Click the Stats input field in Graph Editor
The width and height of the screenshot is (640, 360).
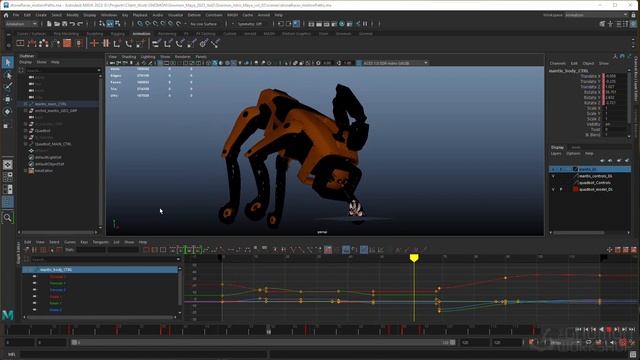click(x=91, y=250)
